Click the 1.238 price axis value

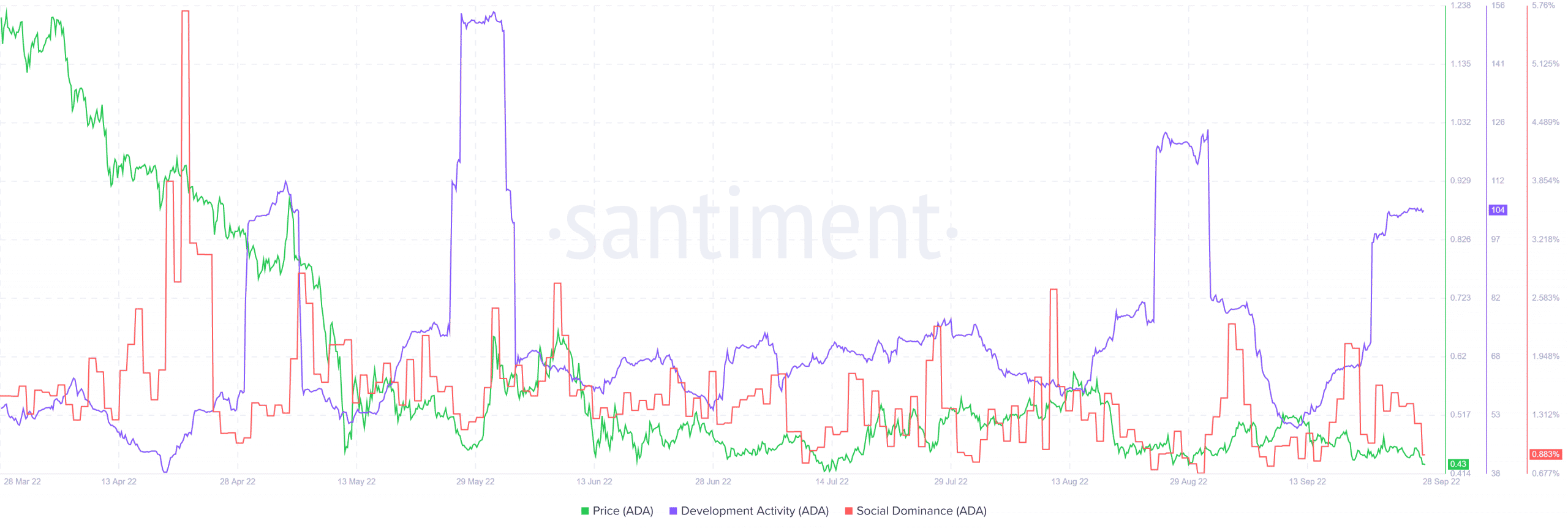coord(1460,6)
